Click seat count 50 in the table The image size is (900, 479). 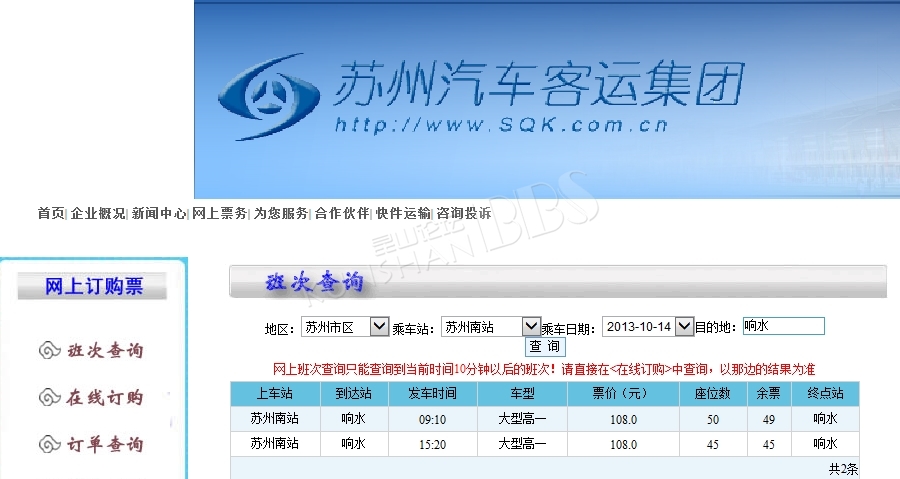tap(713, 419)
